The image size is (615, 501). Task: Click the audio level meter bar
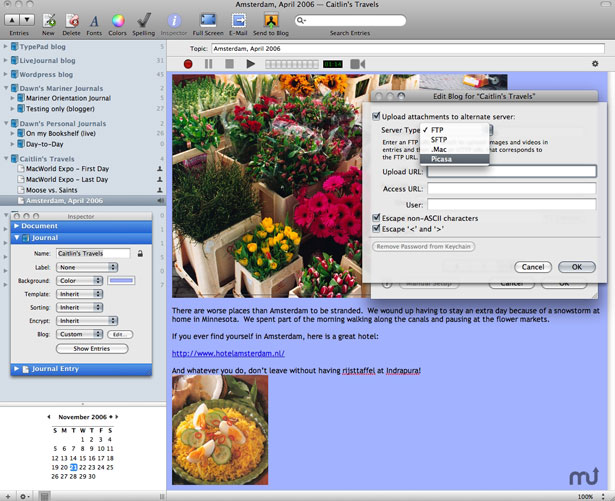pos(292,64)
